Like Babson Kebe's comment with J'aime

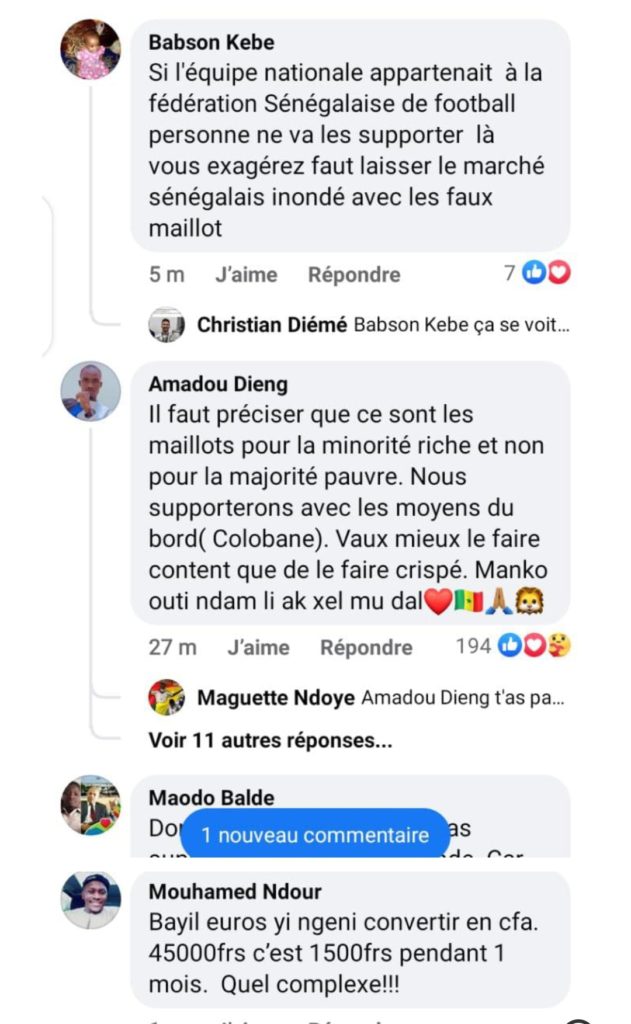pos(246,274)
